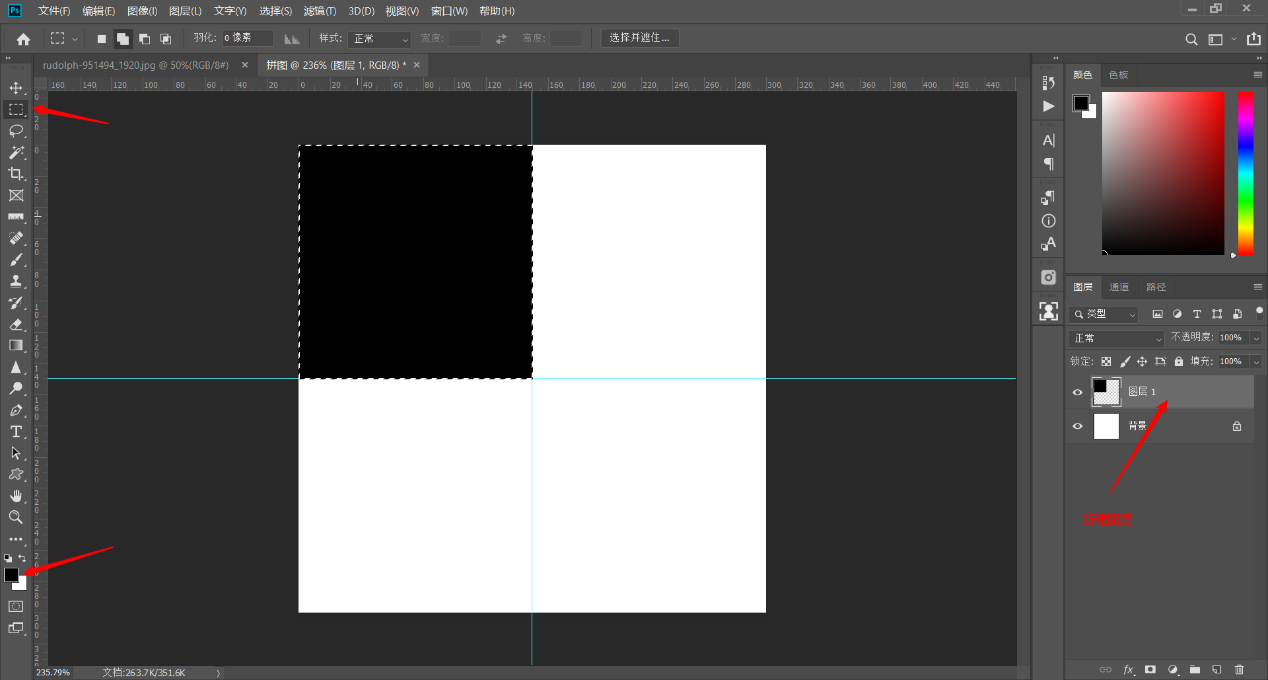Add a layer mask
1268x680 pixels.
1151,669
